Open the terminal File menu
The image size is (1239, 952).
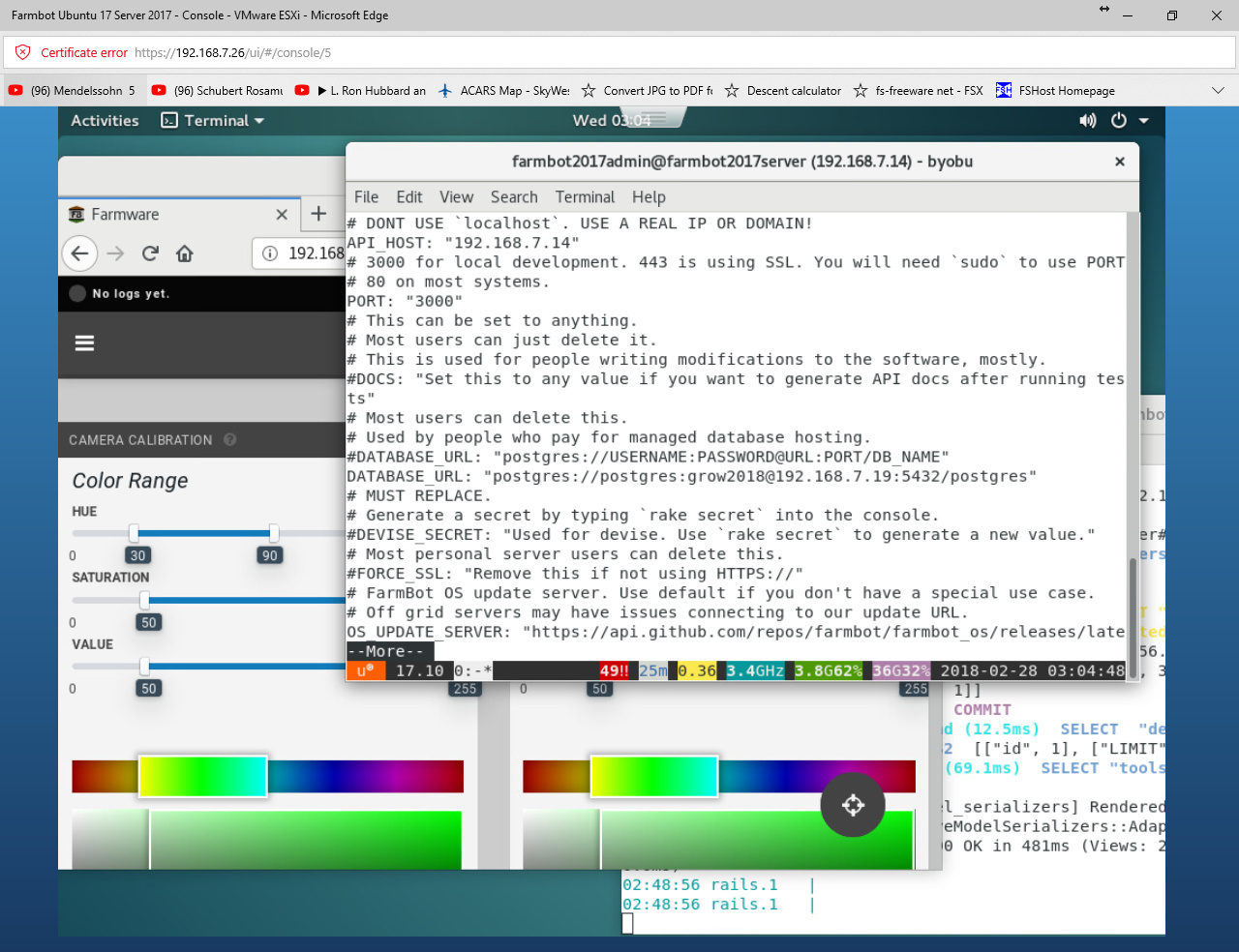pyautogui.click(x=366, y=196)
